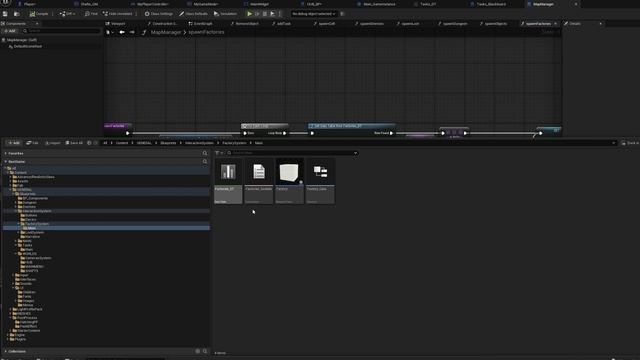Click MapManager in the graph breadcrumb
The height and width of the screenshot is (360, 640).
pos(166,32)
